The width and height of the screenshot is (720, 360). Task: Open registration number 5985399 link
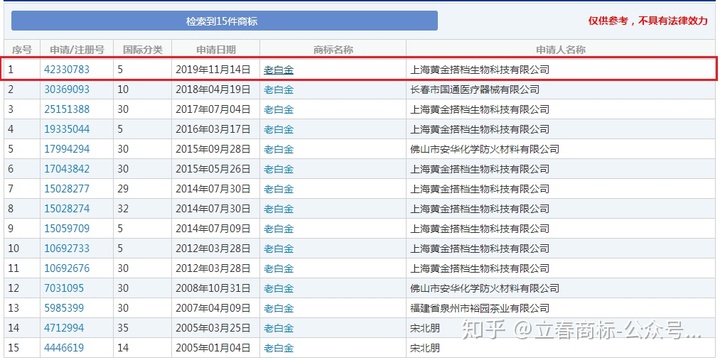(64, 308)
